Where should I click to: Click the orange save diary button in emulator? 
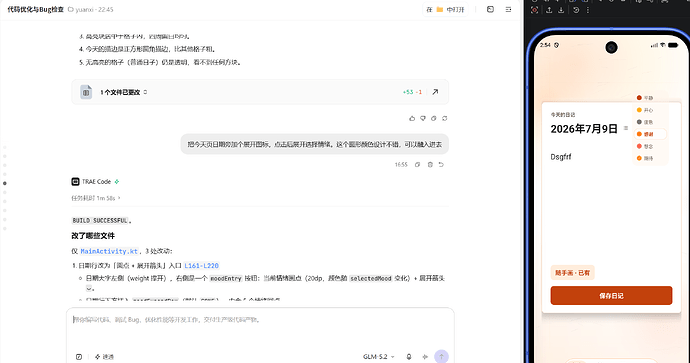click(x=611, y=296)
